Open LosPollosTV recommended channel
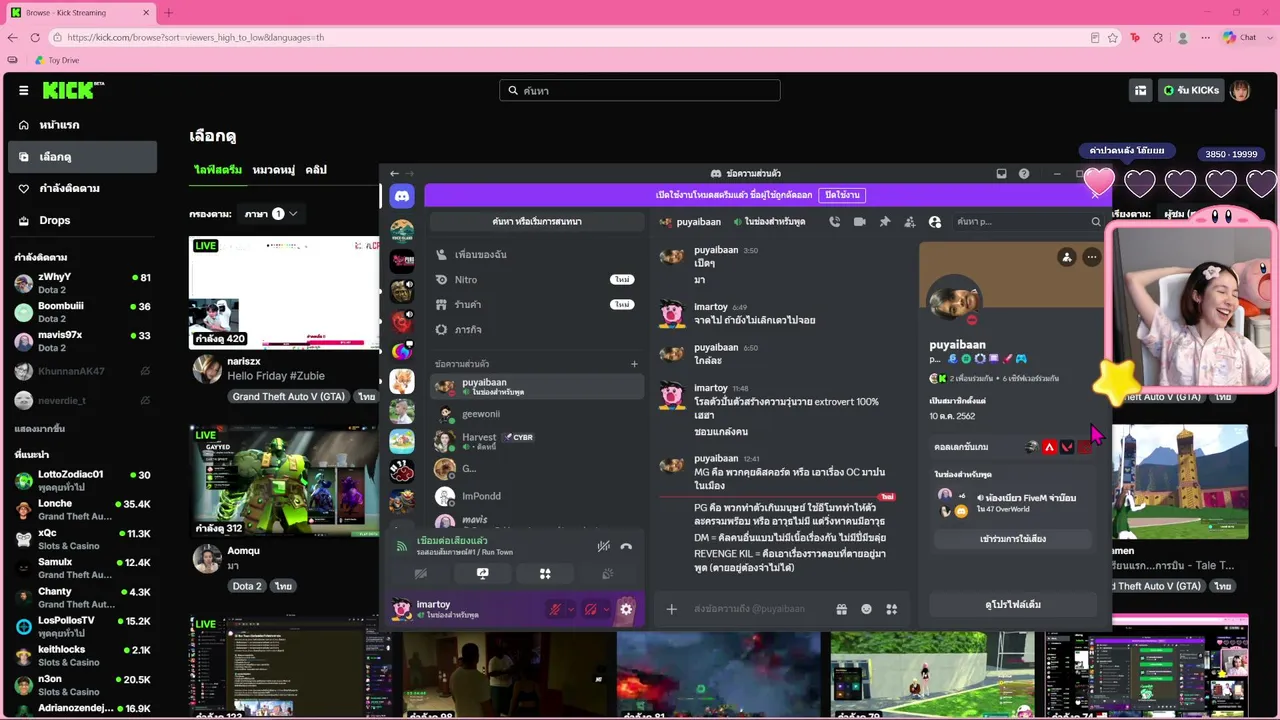 [x=82, y=626]
